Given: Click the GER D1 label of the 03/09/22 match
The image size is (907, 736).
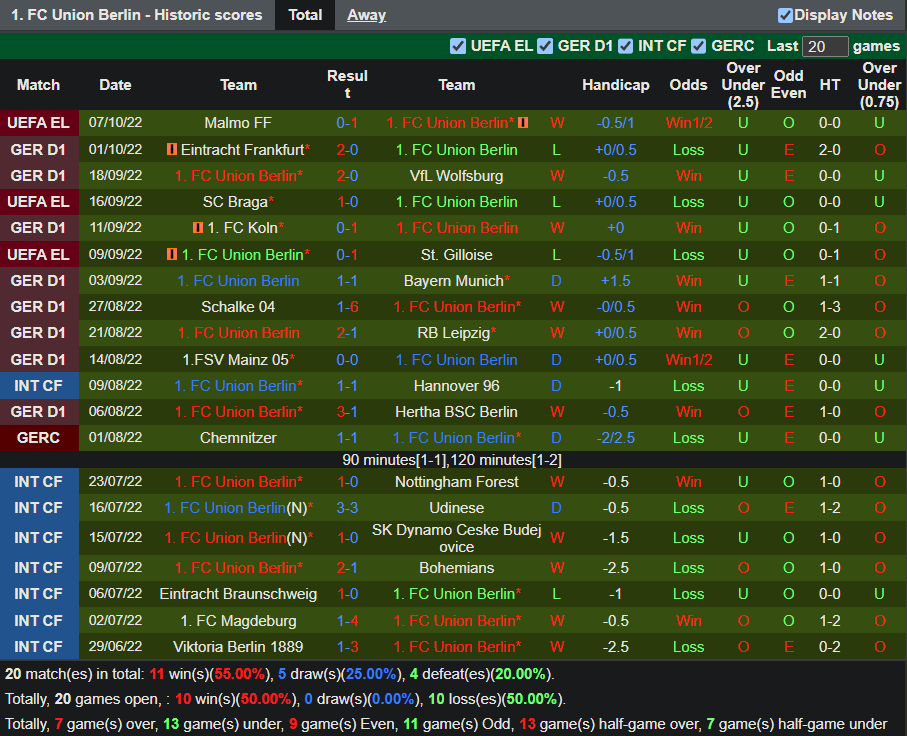Looking at the screenshot, I should 38,281.
